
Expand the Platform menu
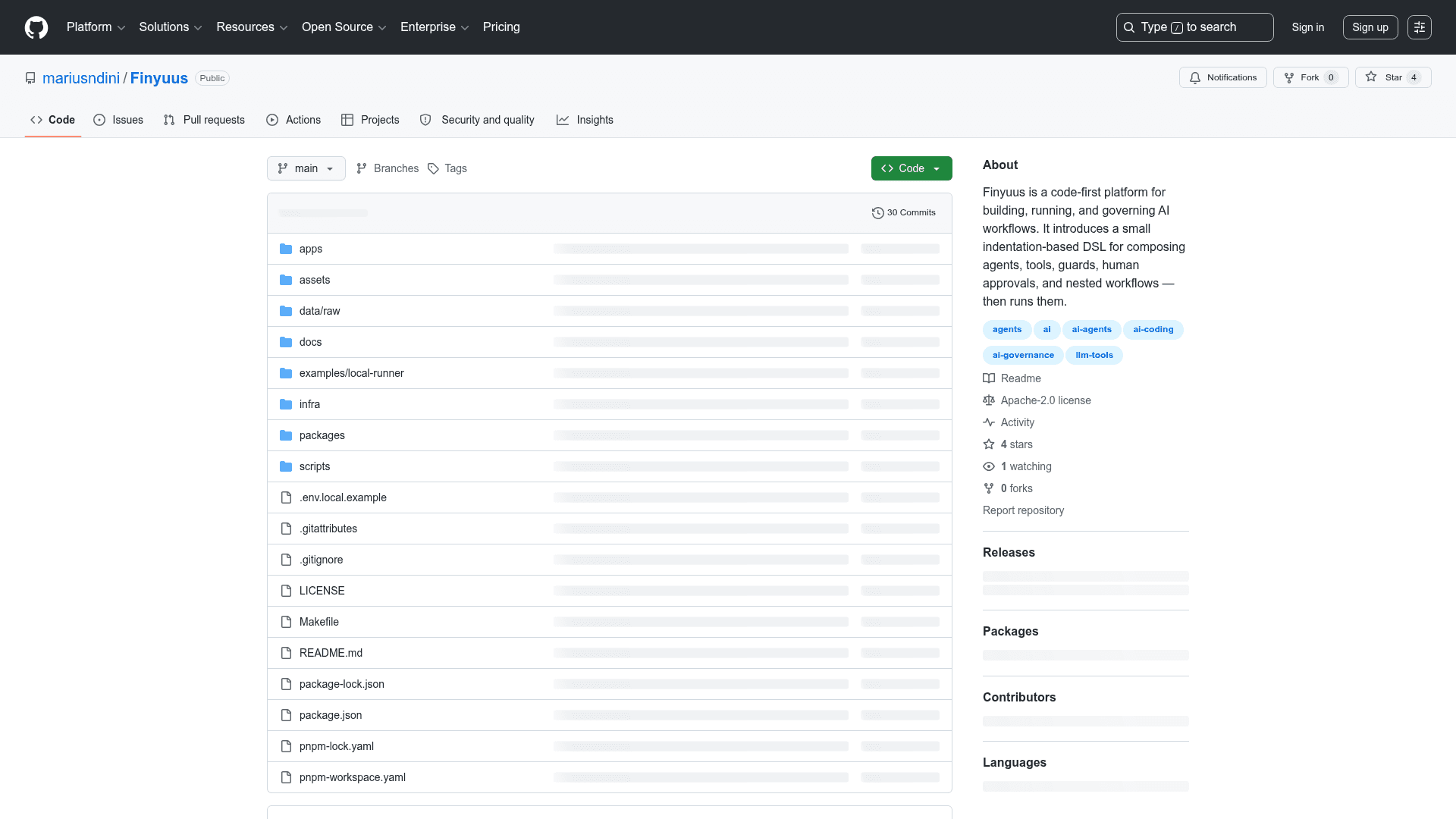tap(96, 27)
